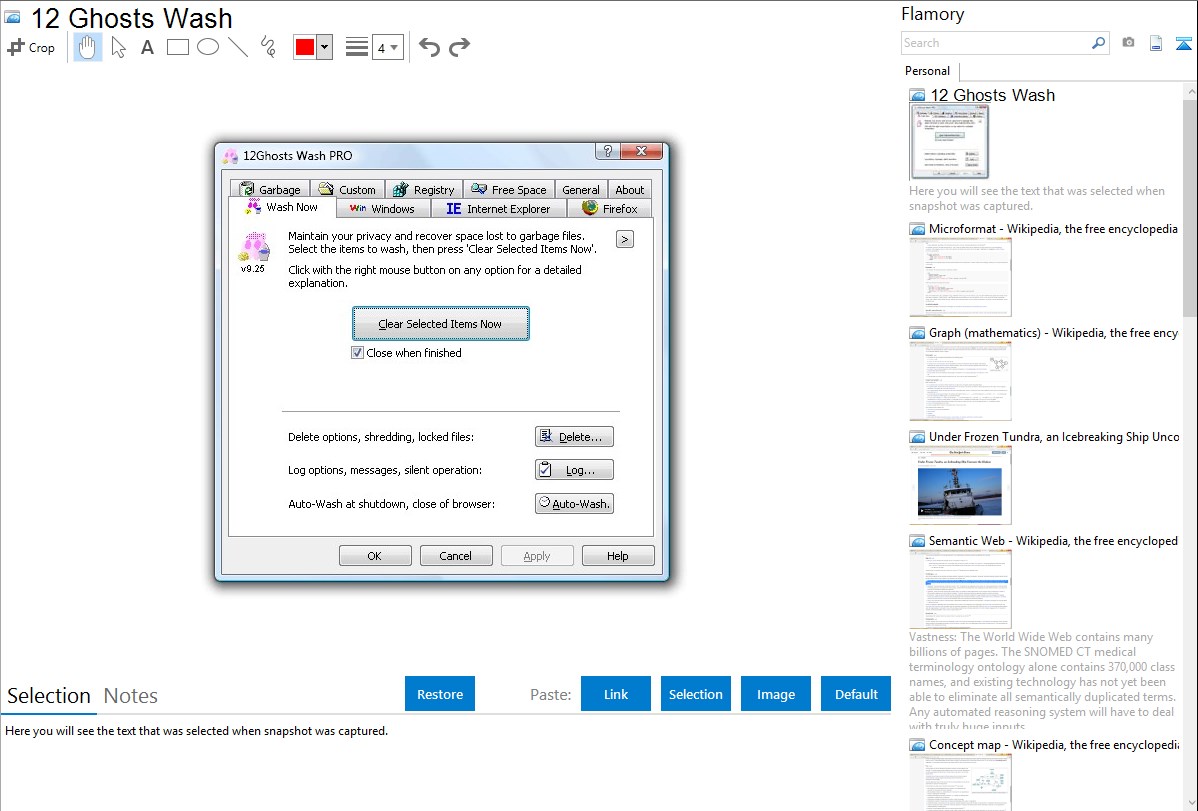Viewport: 1198px width, 811px height.
Task: Open the Graph (mathematics) snapshot thumbnail
Action: pyautogui.click(x=960, y=381)
